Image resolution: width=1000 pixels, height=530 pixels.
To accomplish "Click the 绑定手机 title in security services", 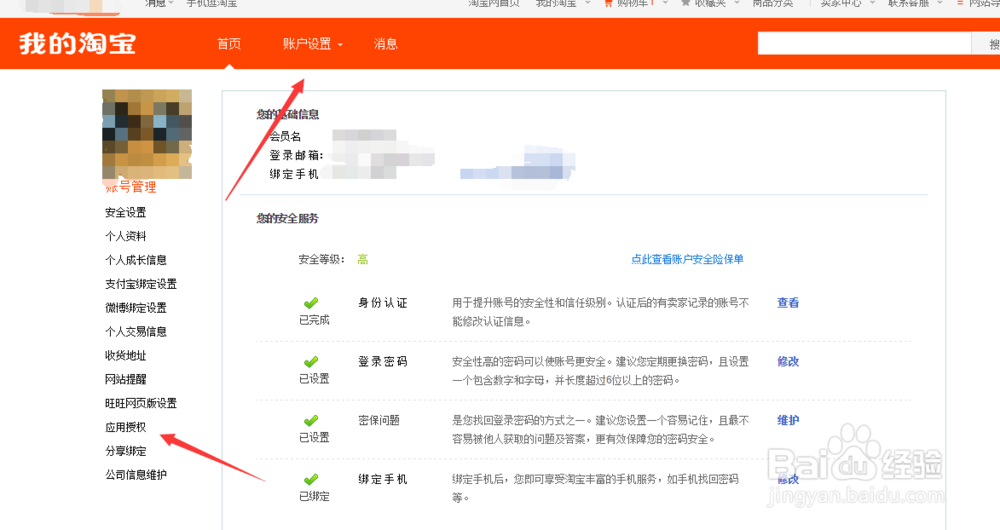I will pos(383,479).
